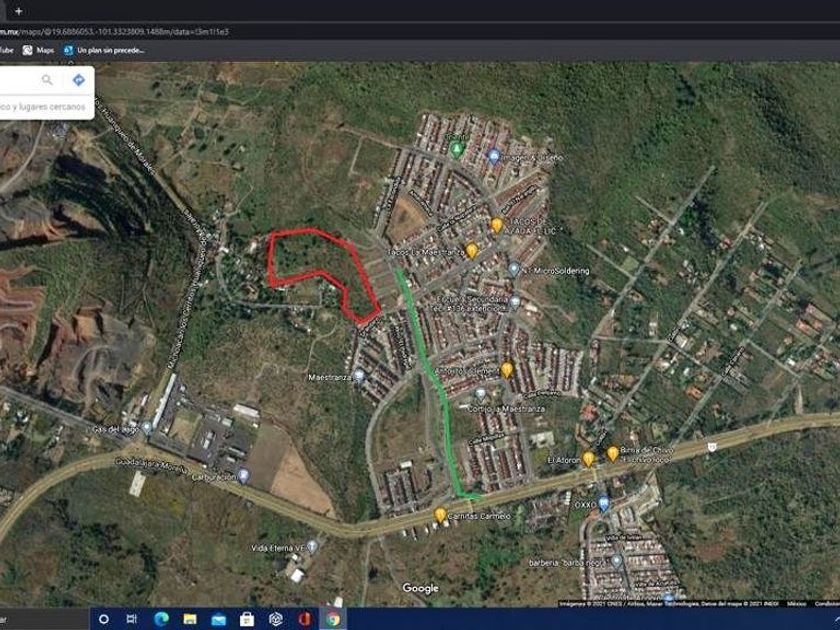Click the Google Maps search magnifier icon

pyautogui.click(x=47, y=80)
